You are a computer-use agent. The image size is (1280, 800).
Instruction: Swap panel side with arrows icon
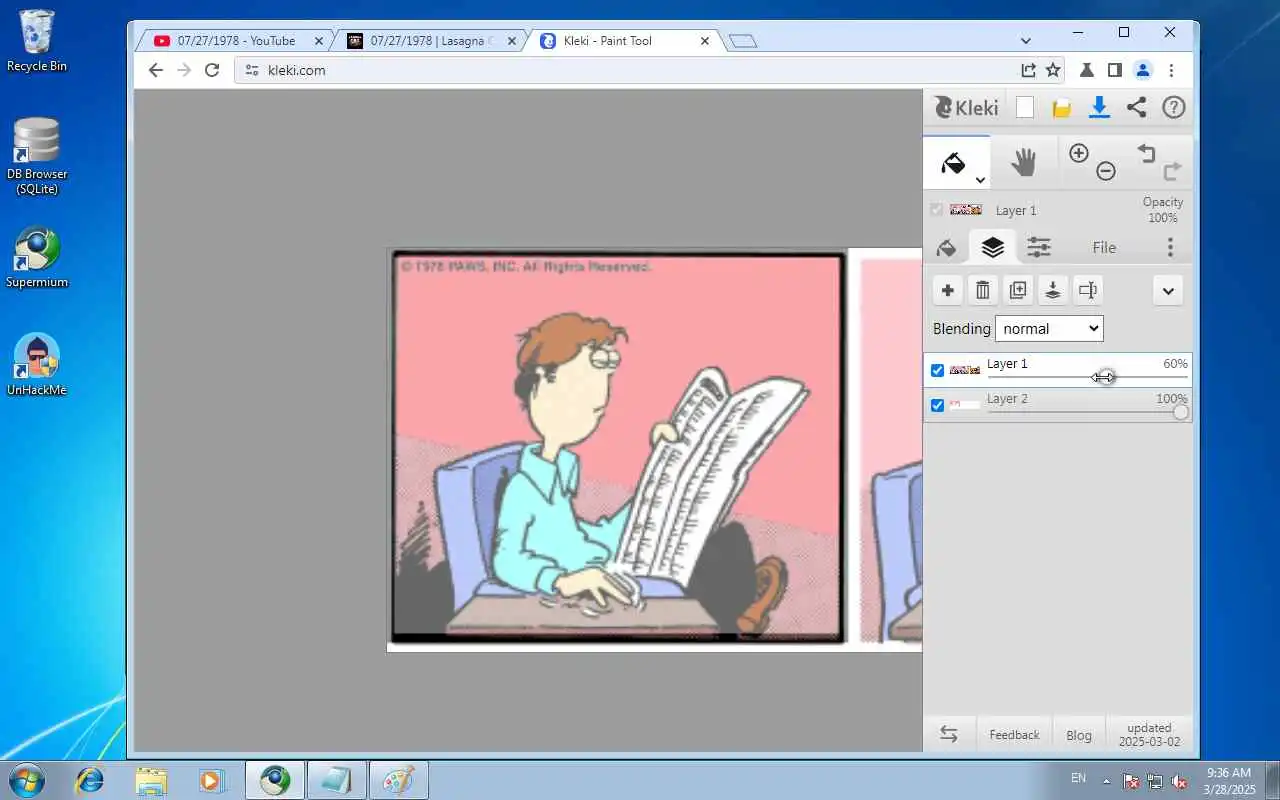pyautogui.click(x=949, y=734)
